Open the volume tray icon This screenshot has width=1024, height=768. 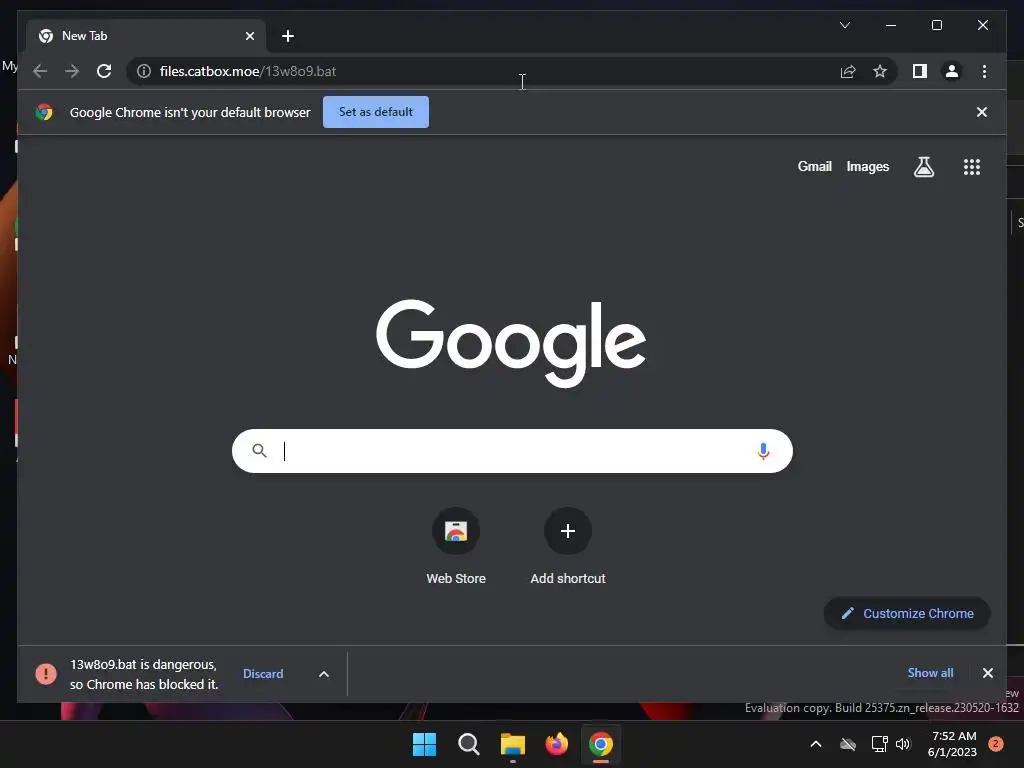pyautogui.click(x=903, y=744)
